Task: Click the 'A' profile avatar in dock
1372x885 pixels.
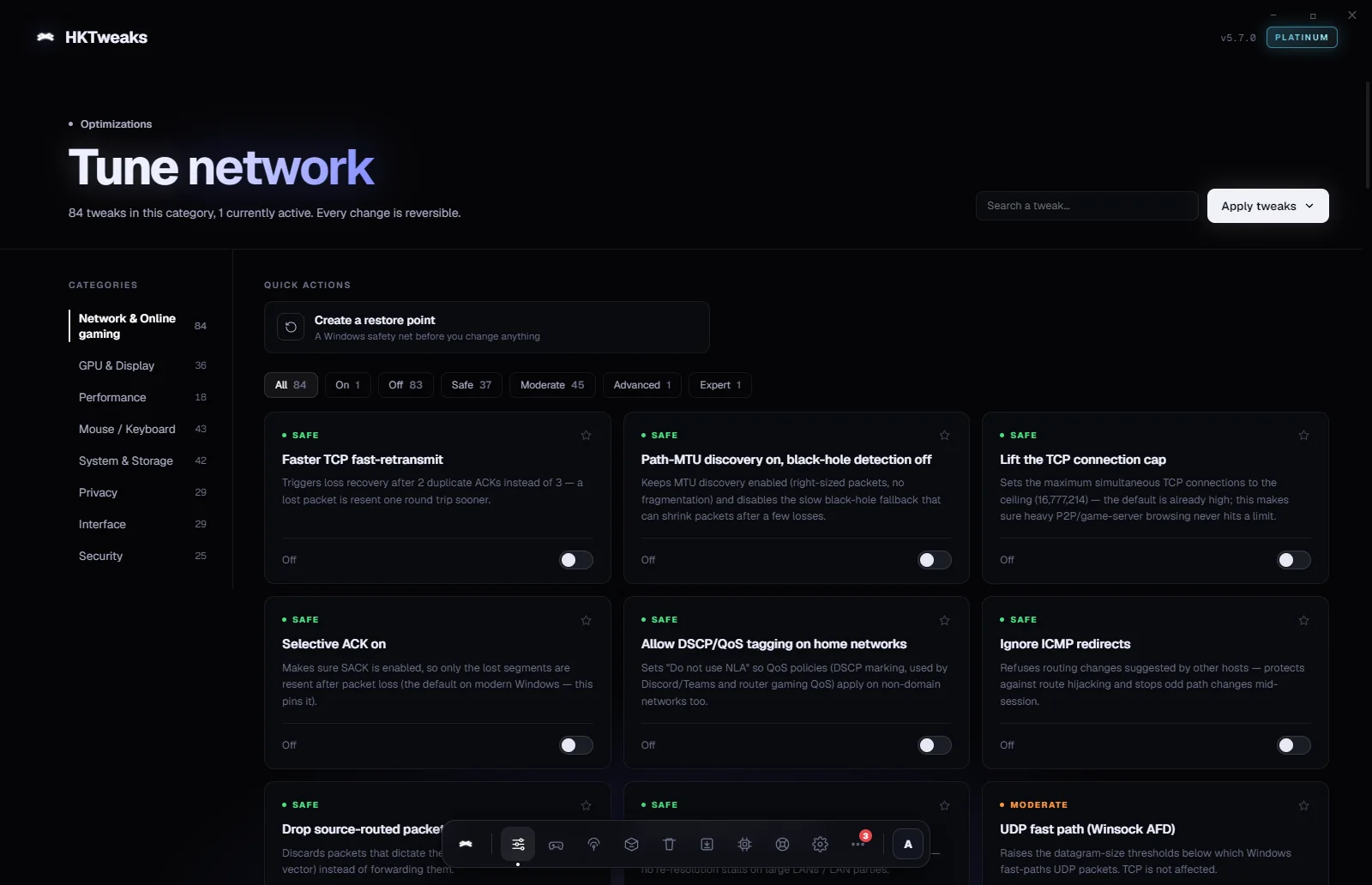Action: click(908, 844)
